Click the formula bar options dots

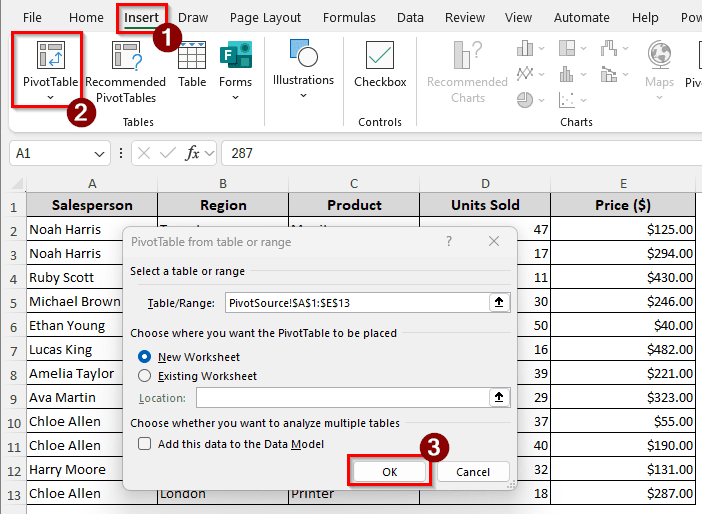[121, 154]
